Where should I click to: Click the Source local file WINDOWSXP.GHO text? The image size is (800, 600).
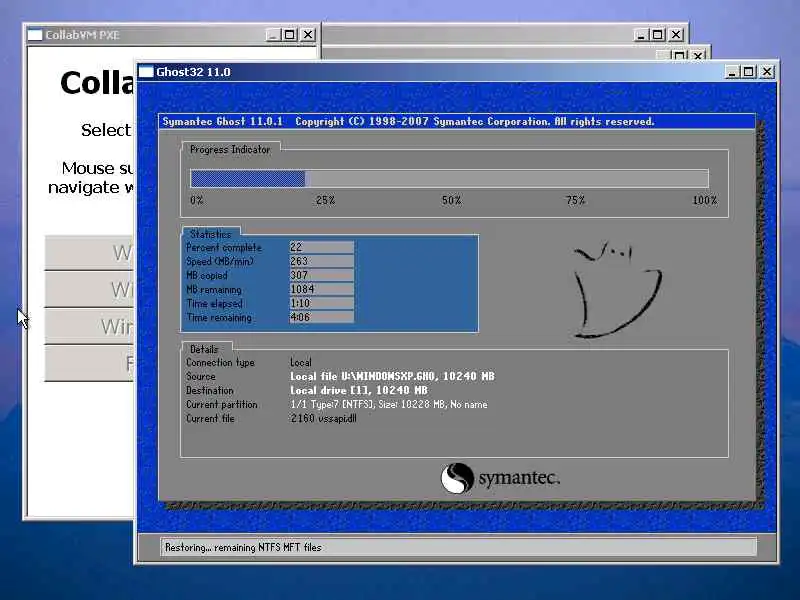point(392,377)
